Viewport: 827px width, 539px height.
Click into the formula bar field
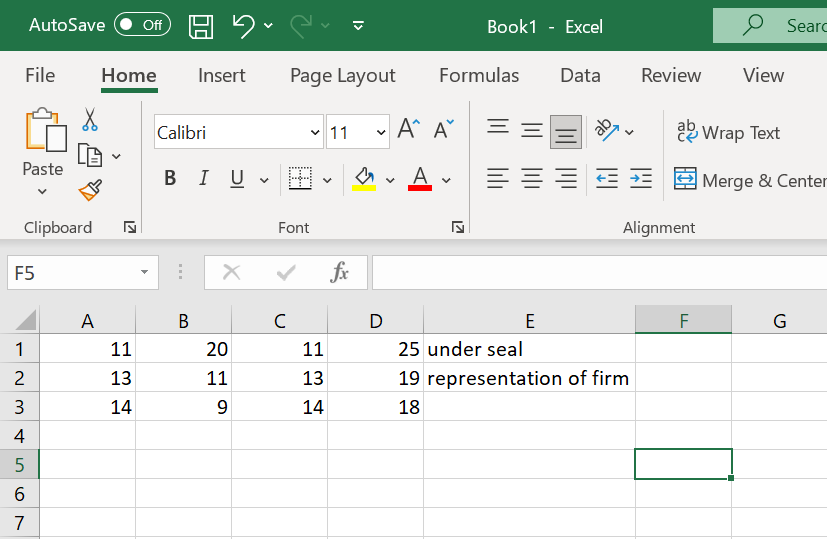click(x=599, y=273)
